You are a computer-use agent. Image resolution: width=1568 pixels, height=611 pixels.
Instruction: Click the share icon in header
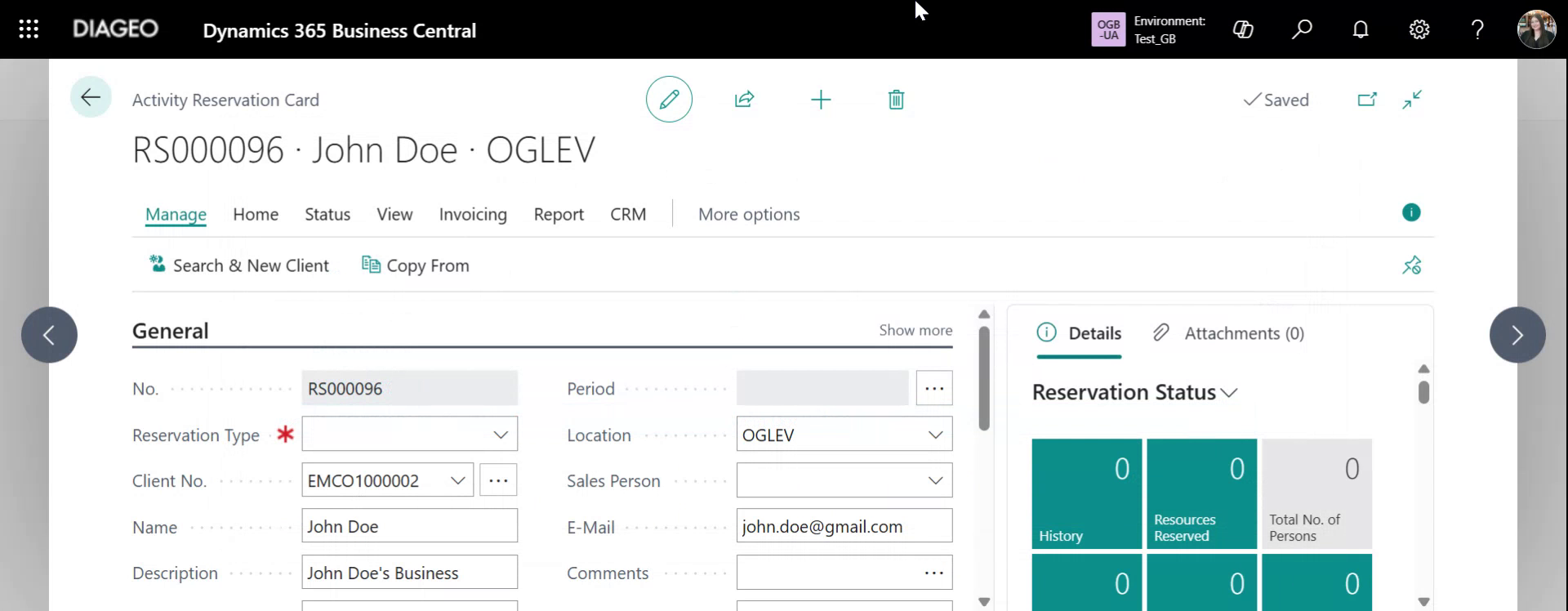tap(744, 100)
